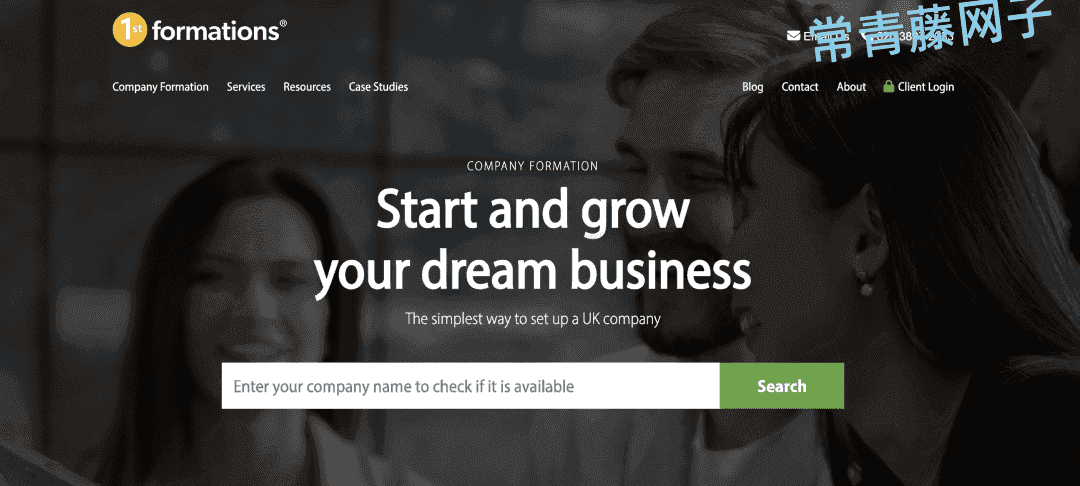Screen dimensions: 1080x486
Task: Click the green Search button
Action: 782,386
